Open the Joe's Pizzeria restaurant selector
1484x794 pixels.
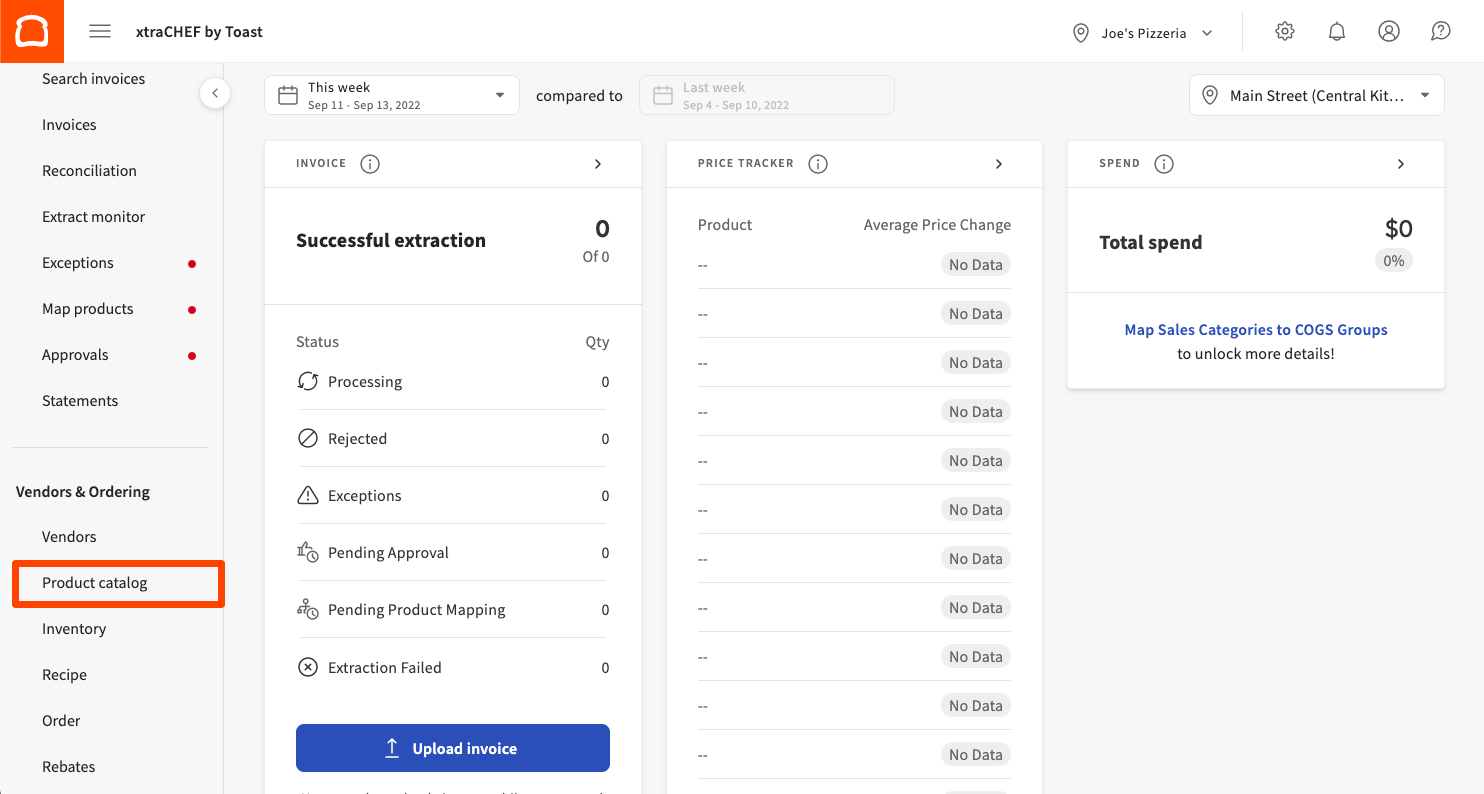click(1143, 32)
